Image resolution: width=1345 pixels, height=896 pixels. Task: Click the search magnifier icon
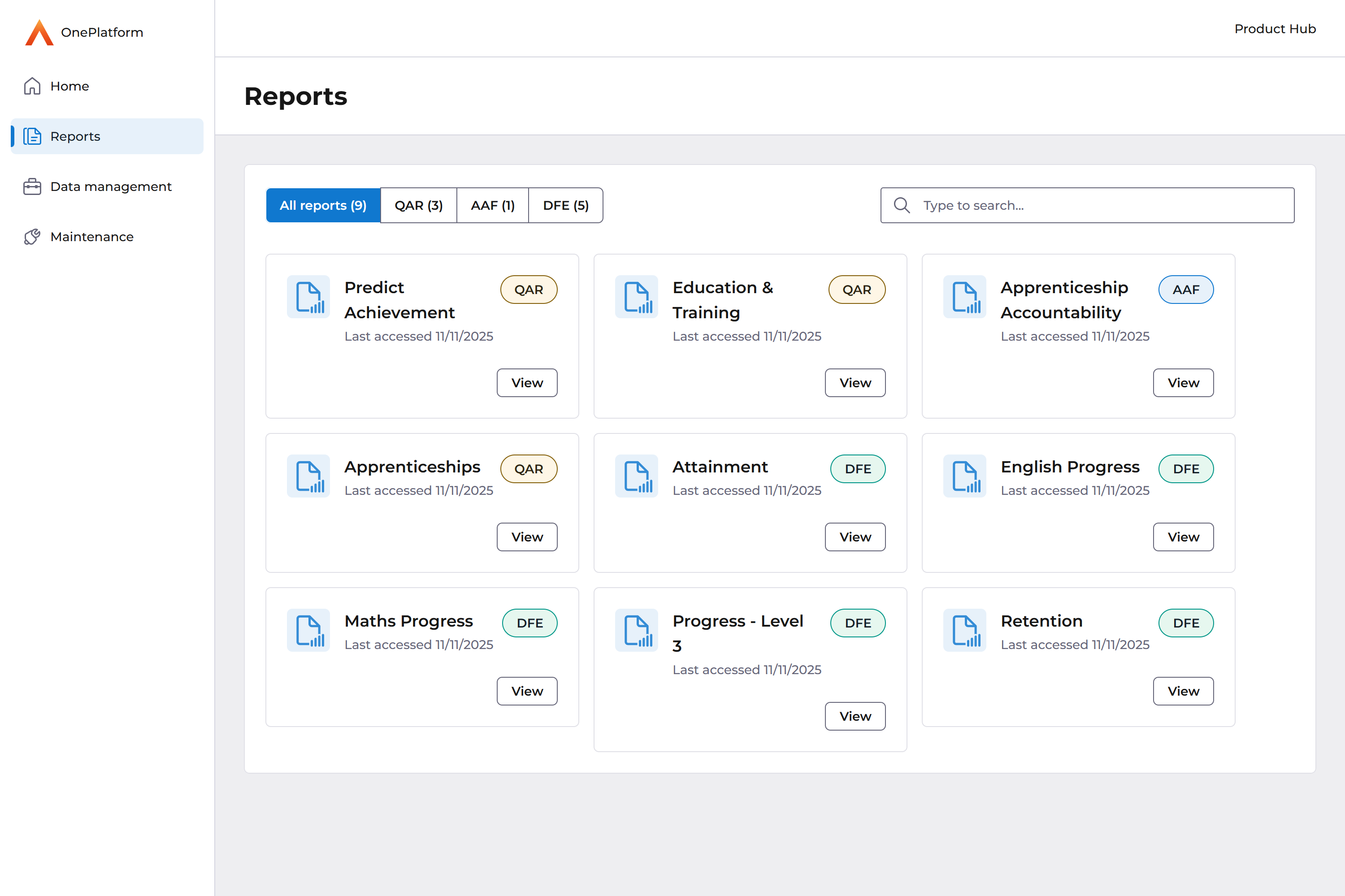click(x=902, y=205)
